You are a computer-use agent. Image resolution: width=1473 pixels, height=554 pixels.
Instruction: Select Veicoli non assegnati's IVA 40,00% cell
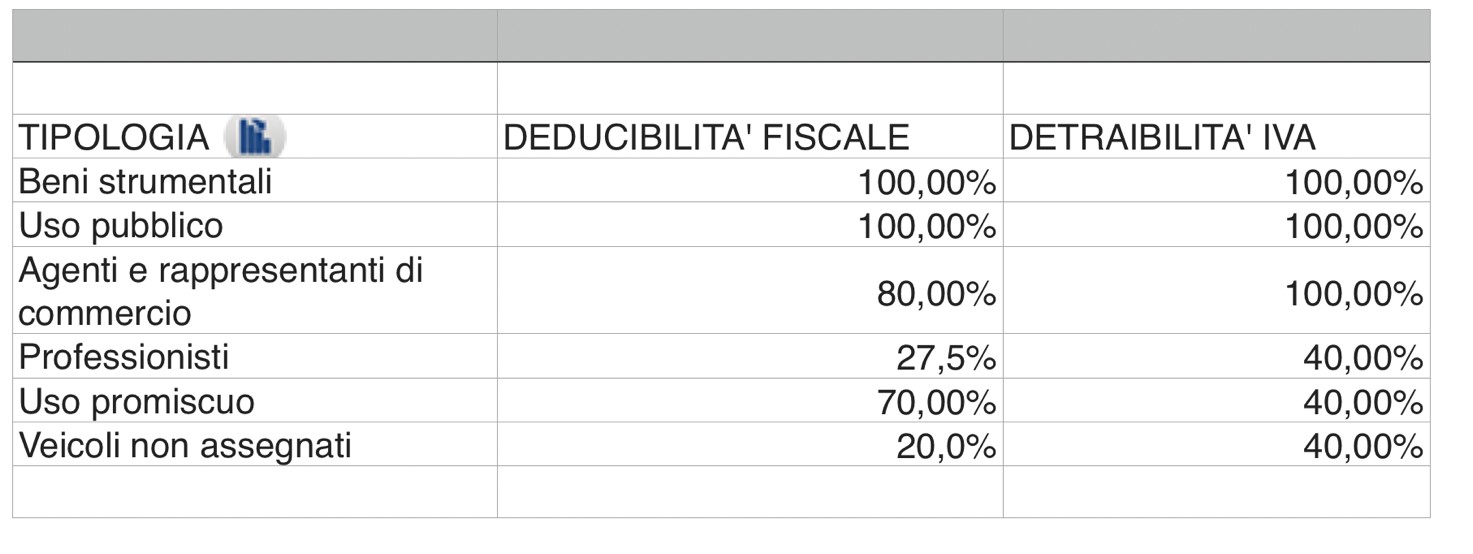click(1217, 444)
